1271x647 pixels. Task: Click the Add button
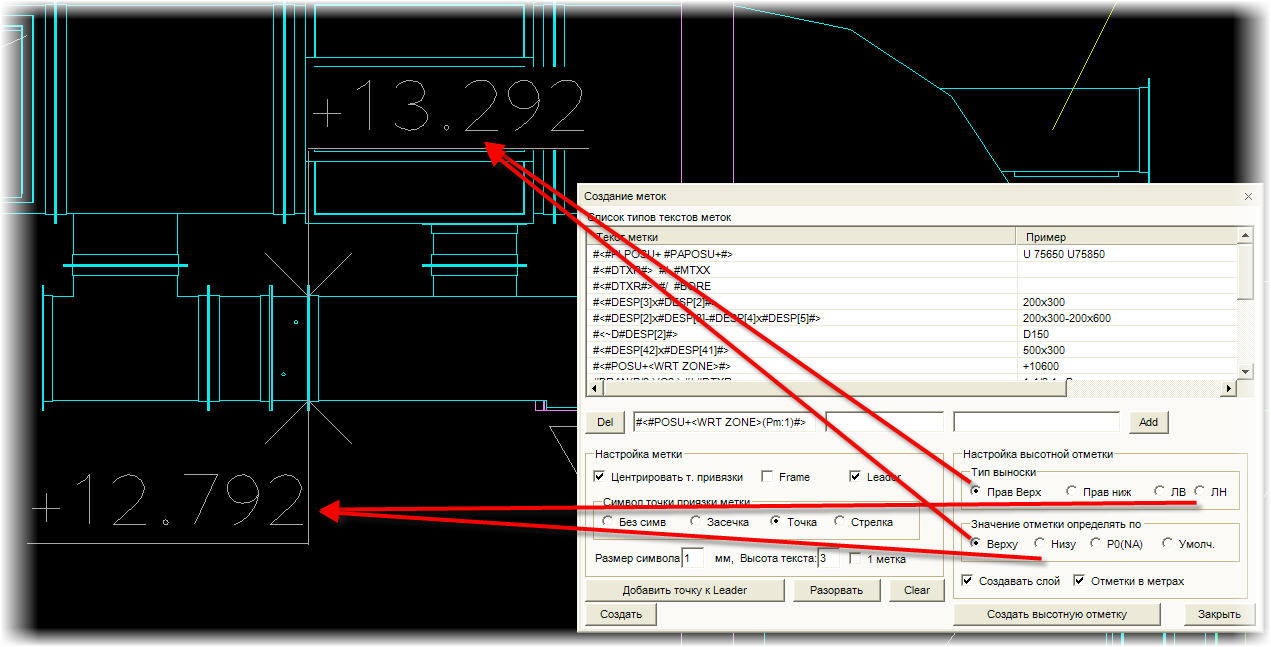(x=1148, y=422)
